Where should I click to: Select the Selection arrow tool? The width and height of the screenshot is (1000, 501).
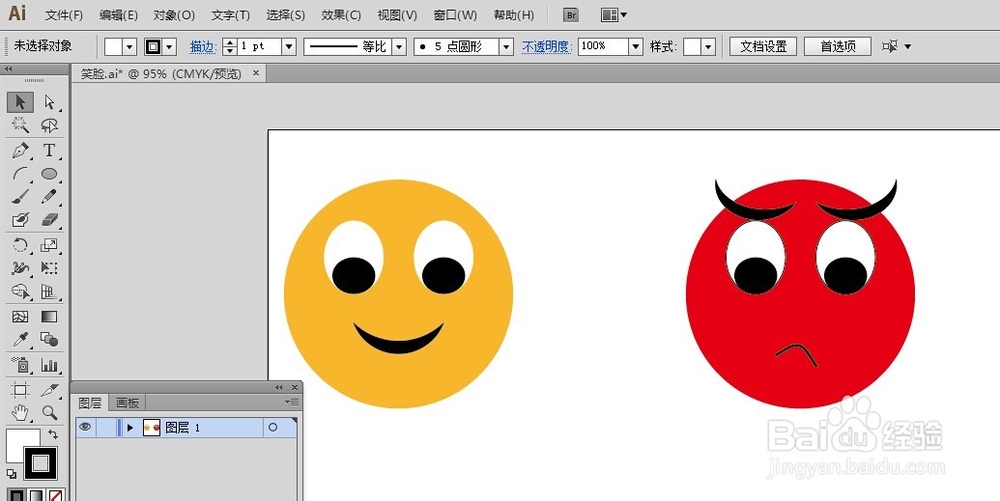(20, 102)
